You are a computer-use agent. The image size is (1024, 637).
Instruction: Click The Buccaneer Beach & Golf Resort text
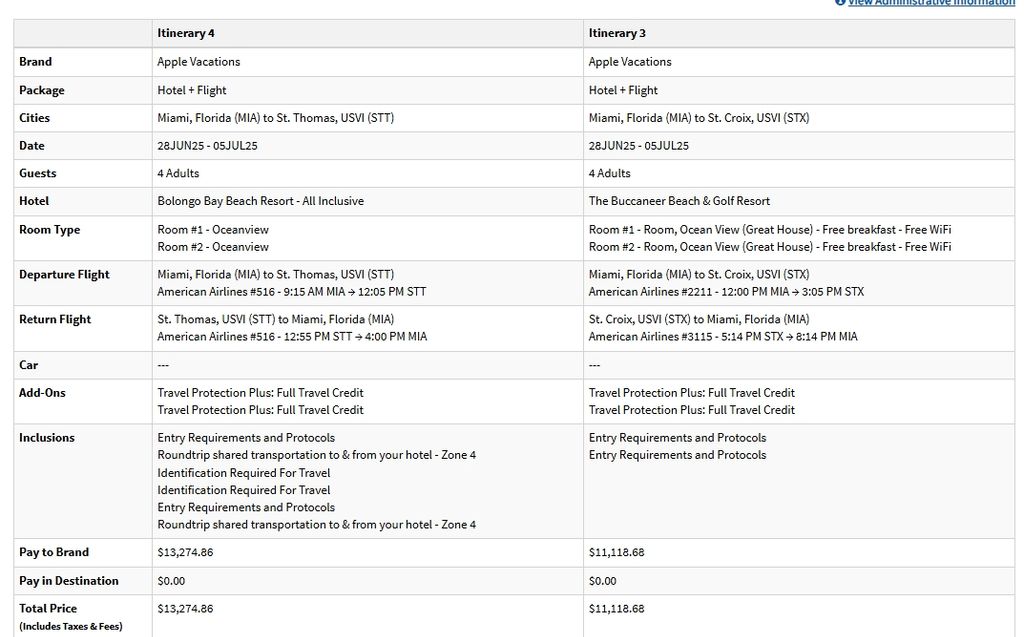(679, 201)
